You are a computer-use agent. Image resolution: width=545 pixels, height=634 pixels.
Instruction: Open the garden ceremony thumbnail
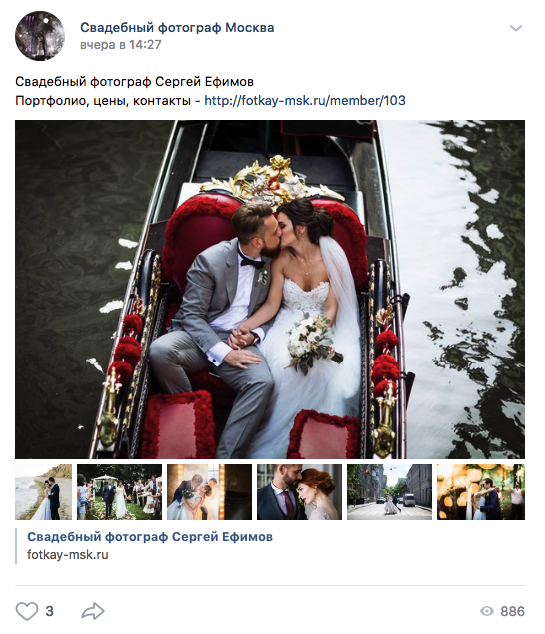pos(119,492)
